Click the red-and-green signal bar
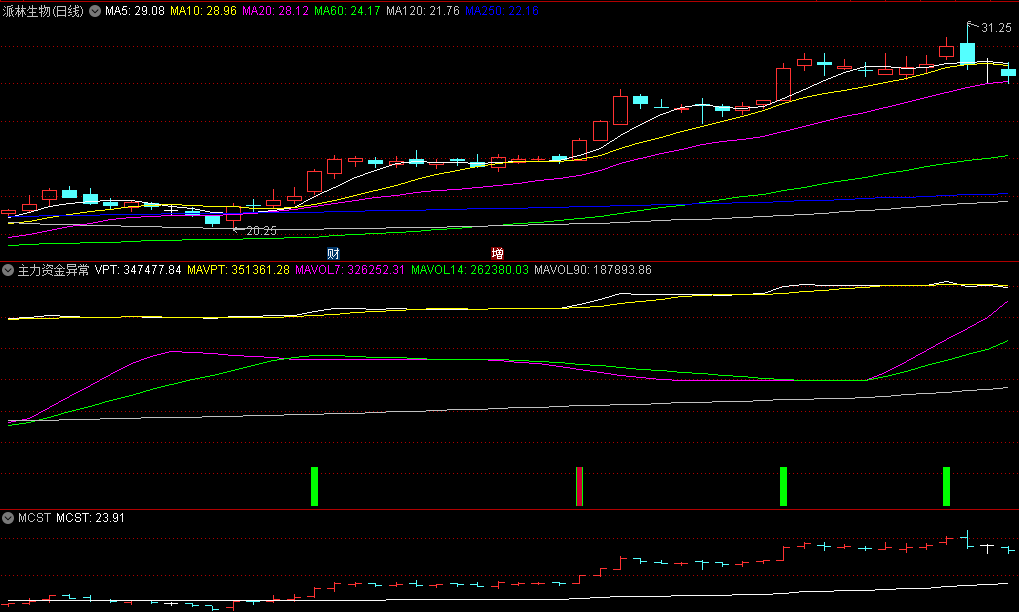Image resolution: width=1019 pixels, height=612 pixels. 580,486
